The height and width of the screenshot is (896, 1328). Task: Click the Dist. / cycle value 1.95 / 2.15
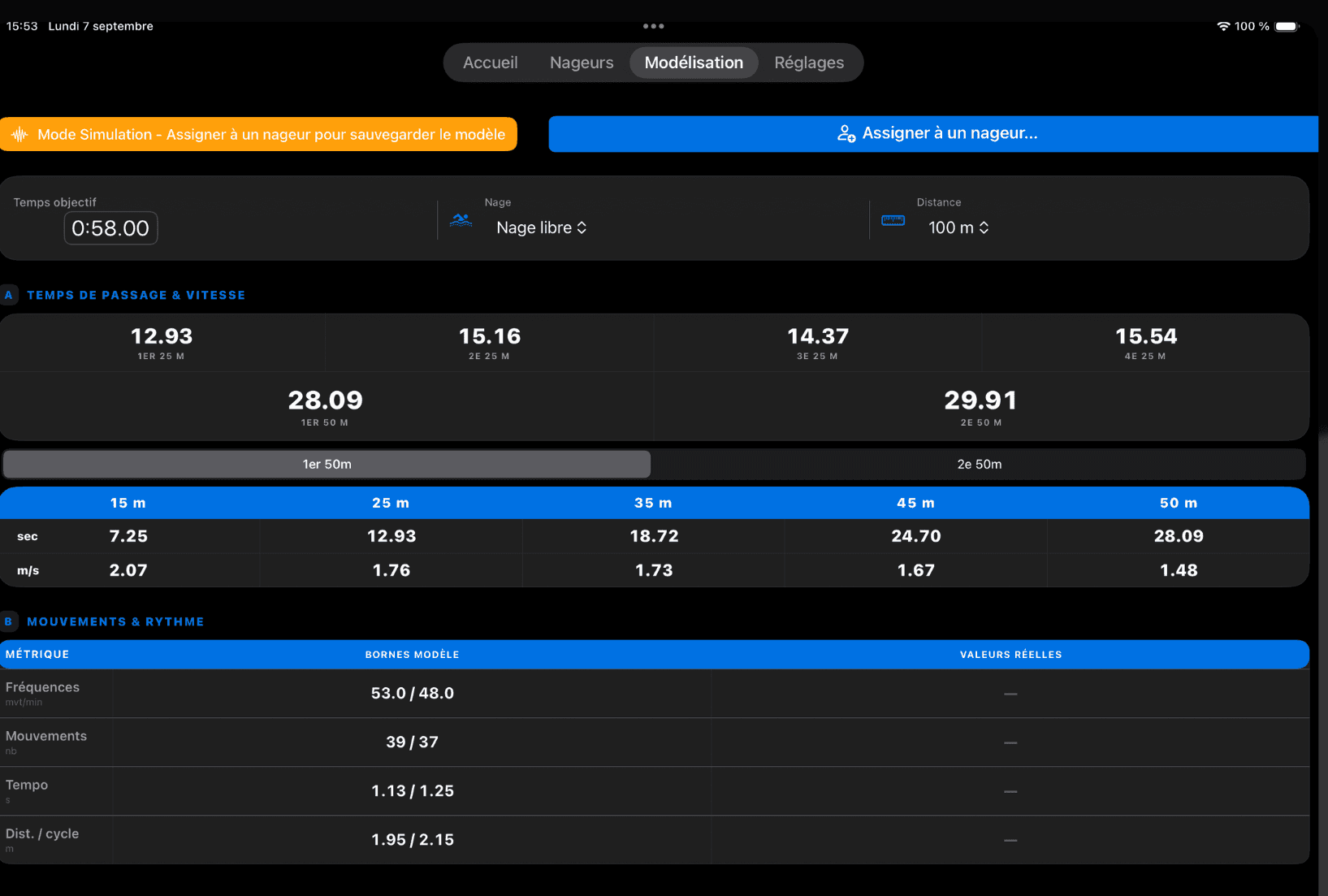click(413, 840)
